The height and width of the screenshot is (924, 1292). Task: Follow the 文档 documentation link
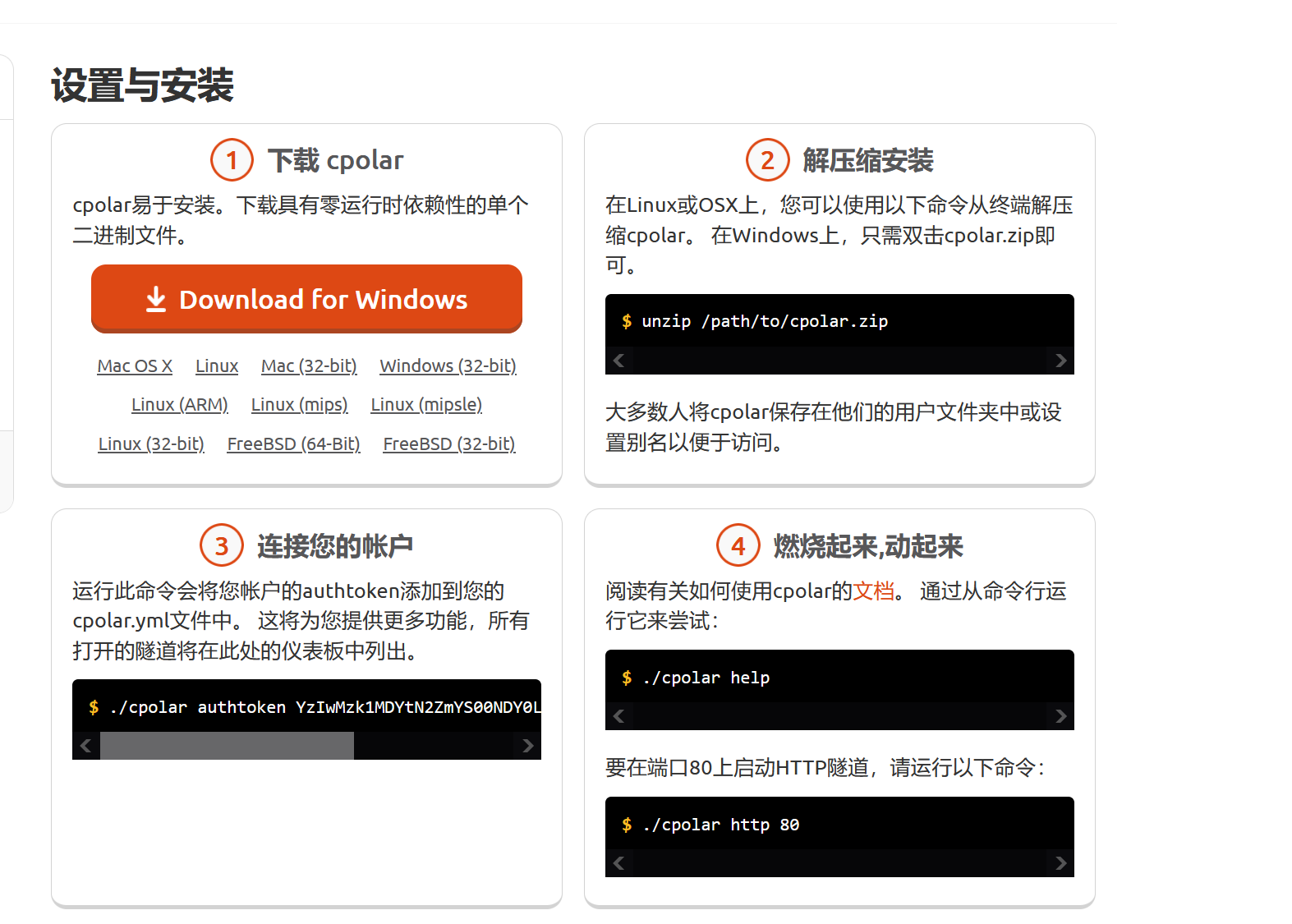coord(874,591)
